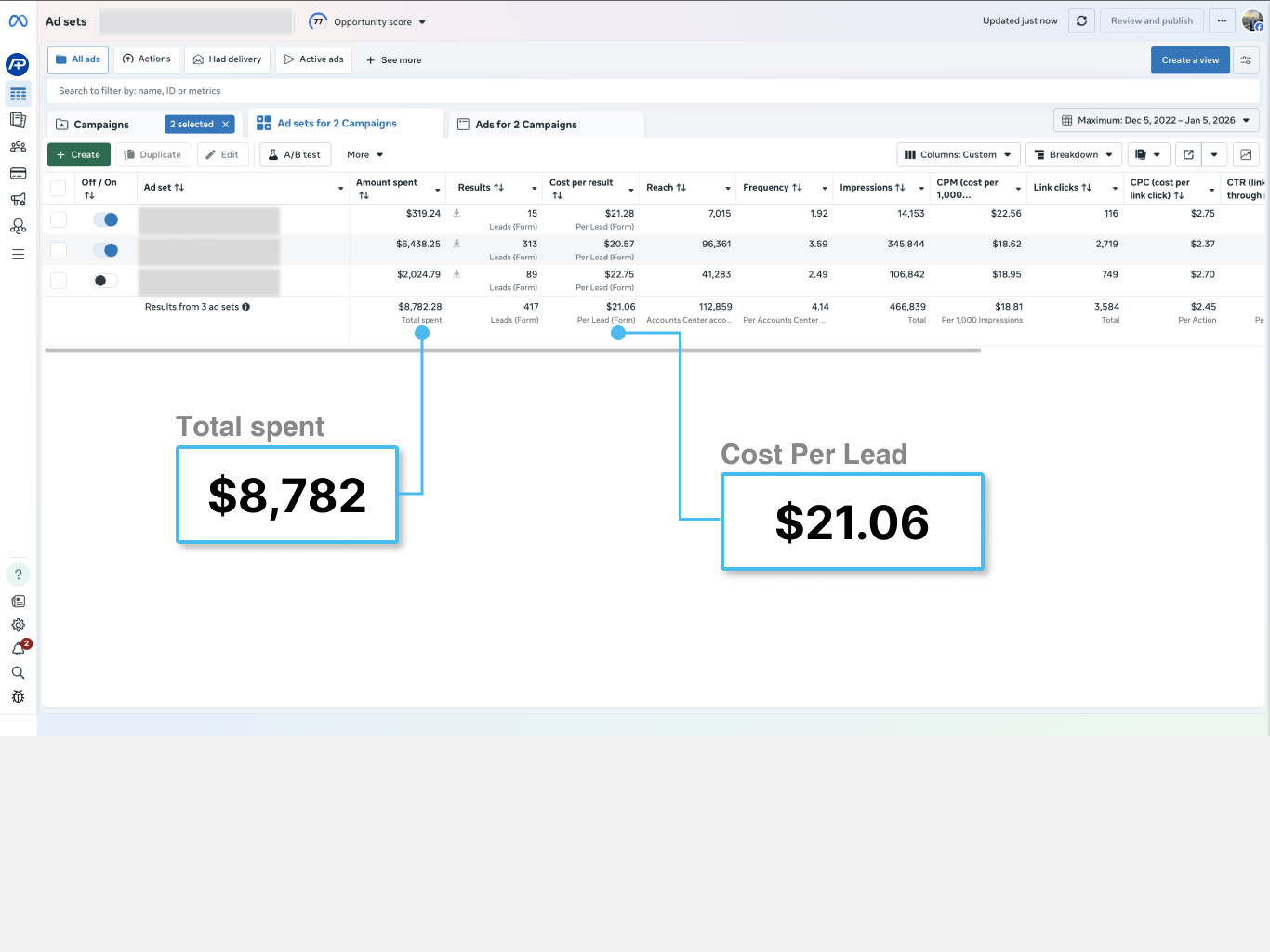The height and width of the screenshot is (952, 1270).
Task: Click the export share icon
Action: coord(1188,155)
